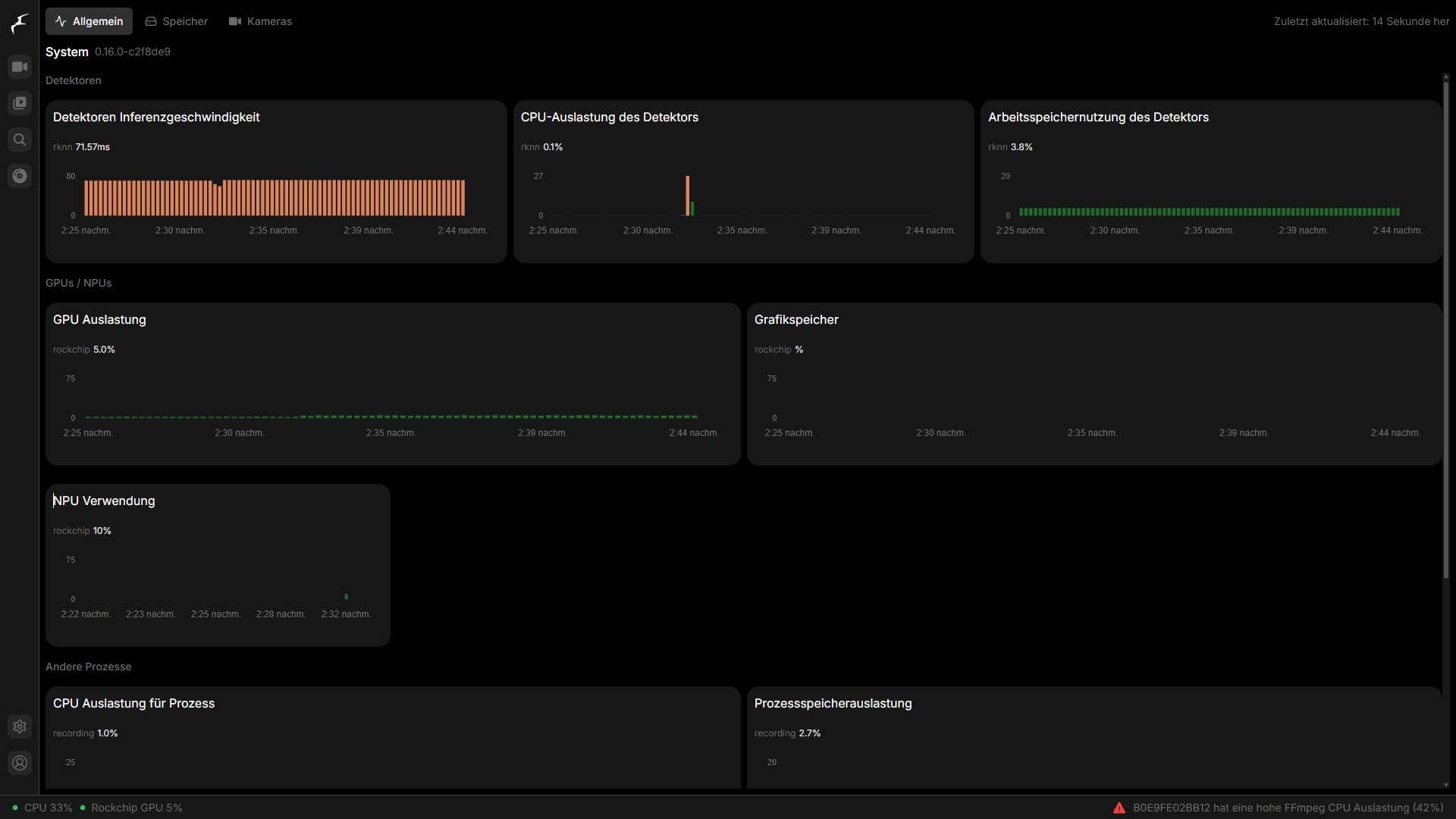The width and height of the screenshot is (1456, 819).
Task: Open settings via the gear icon
Action: (x=20, y=726)
